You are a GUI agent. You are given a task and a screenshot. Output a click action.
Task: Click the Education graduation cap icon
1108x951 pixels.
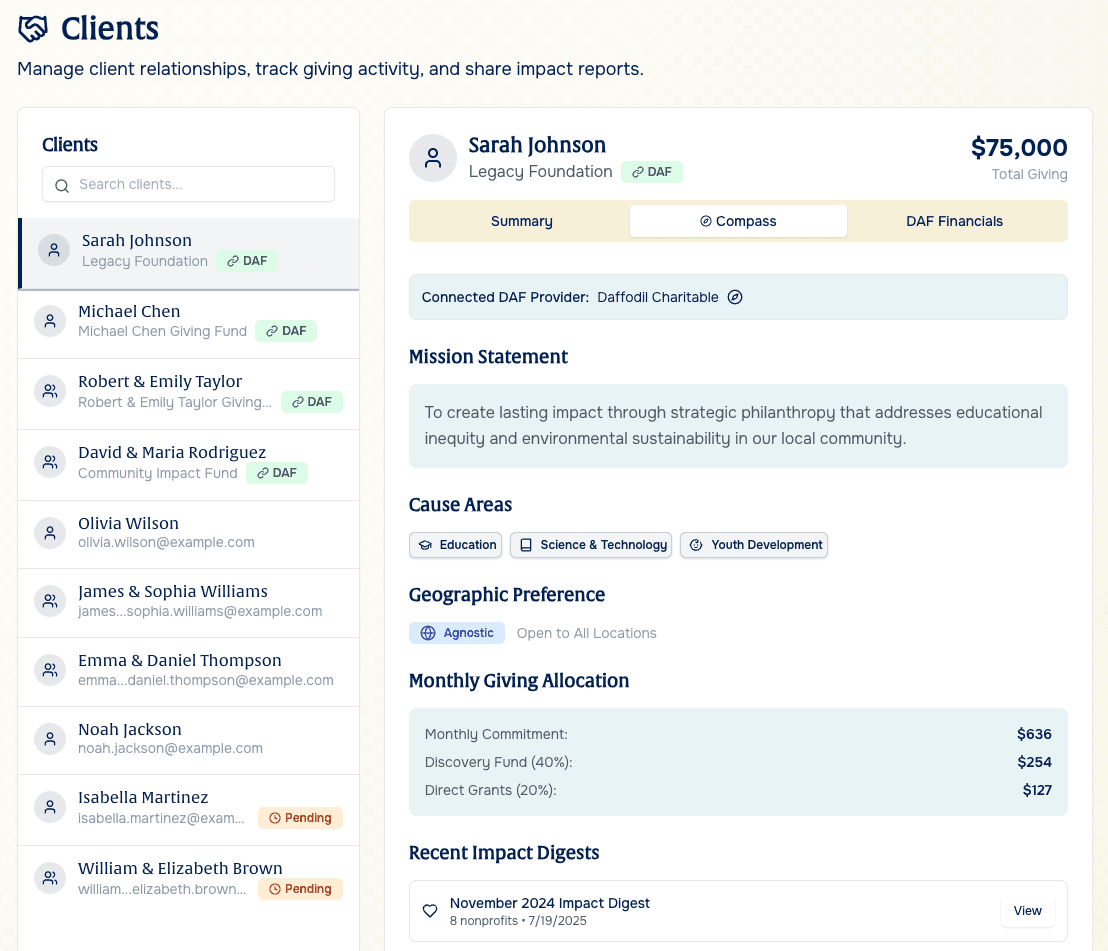pyautogui.click(x=426, y=545)
